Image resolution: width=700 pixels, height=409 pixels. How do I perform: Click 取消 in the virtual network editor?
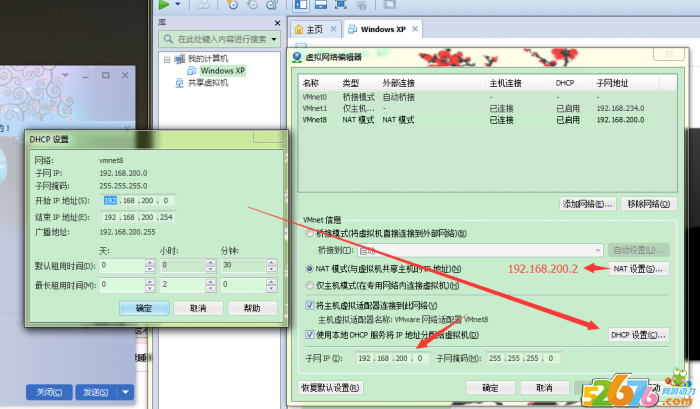(x=545, y=388)
